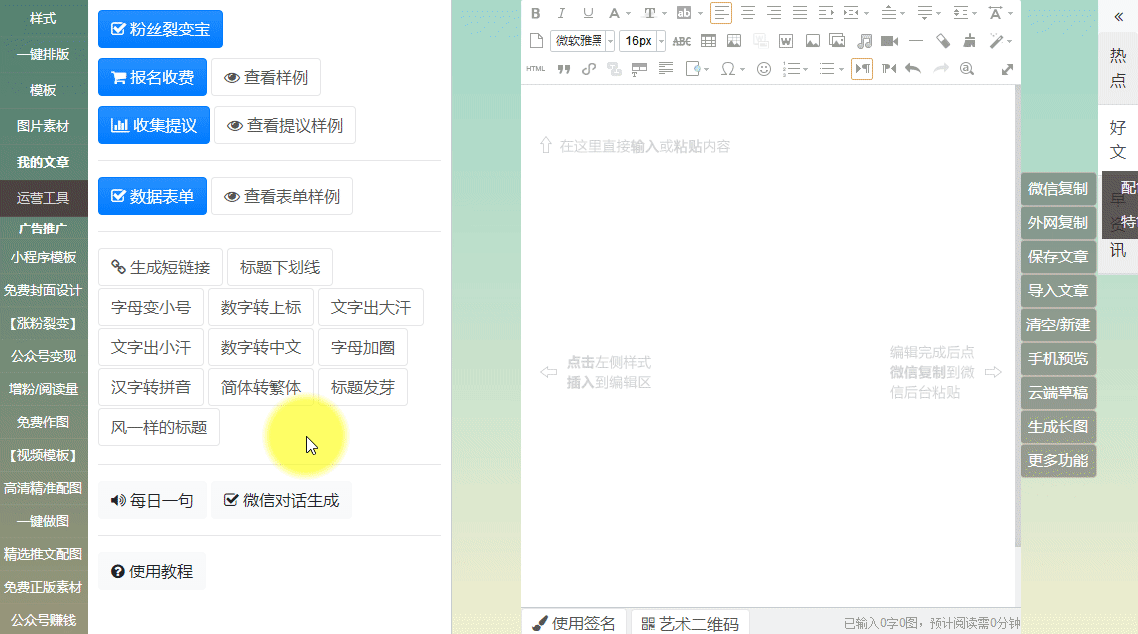Select the eraser format tool
Image resolution: width=1138 pixels, height=634 pixels.
[943, 41]
